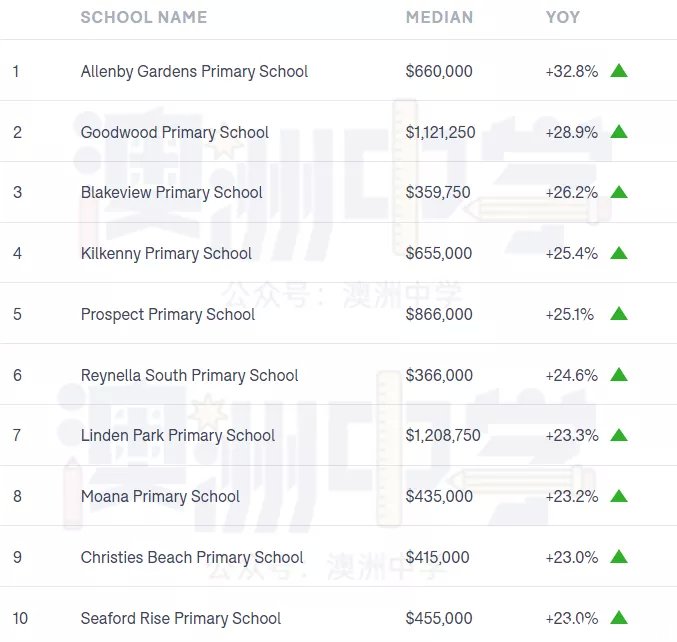
Task: Click the green triangle next to +25.4%
Action: point(619,253)
